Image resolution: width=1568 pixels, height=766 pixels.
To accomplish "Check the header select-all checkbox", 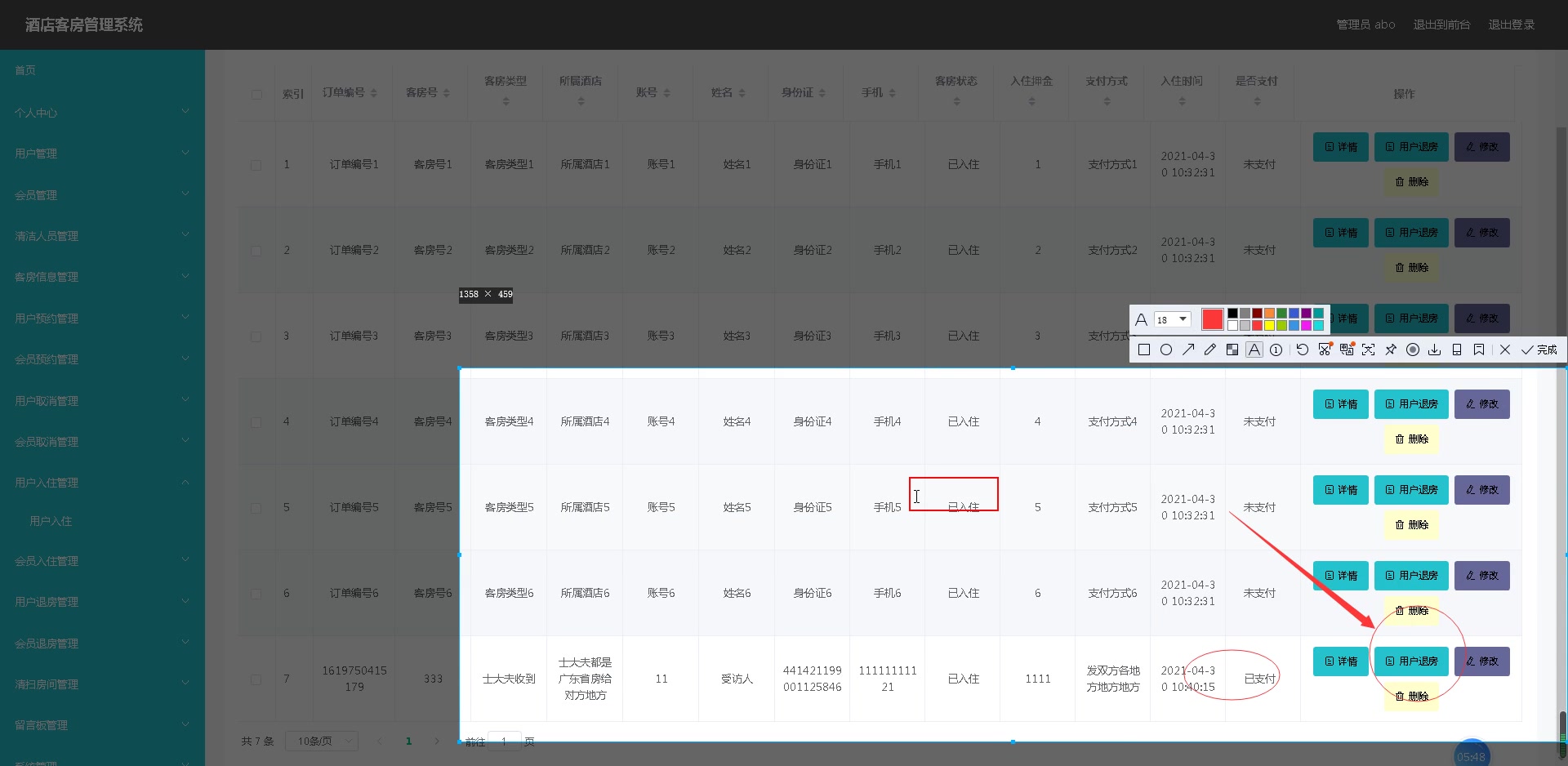I will click(x=256, y=94).
